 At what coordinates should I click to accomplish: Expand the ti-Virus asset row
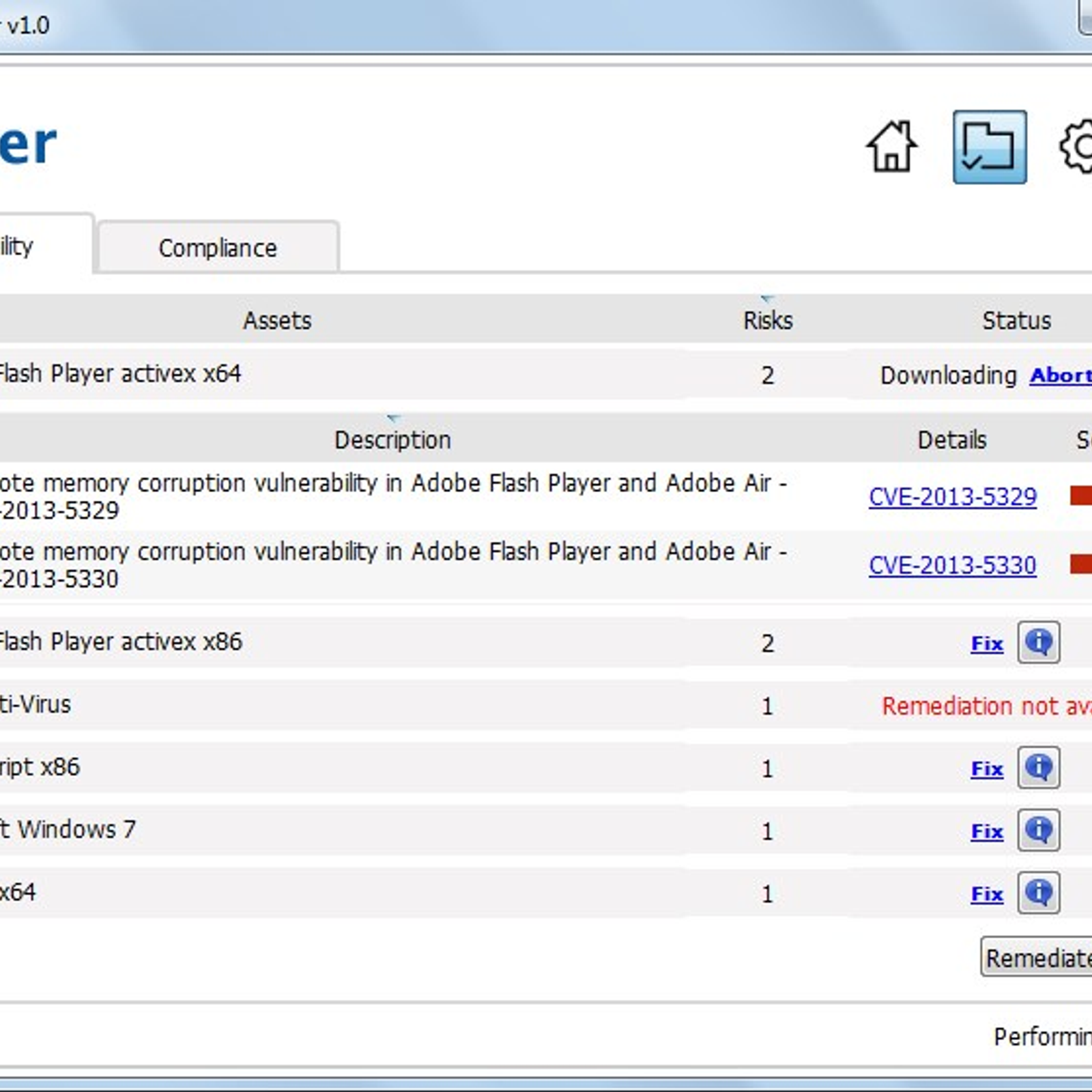[546, 705]
